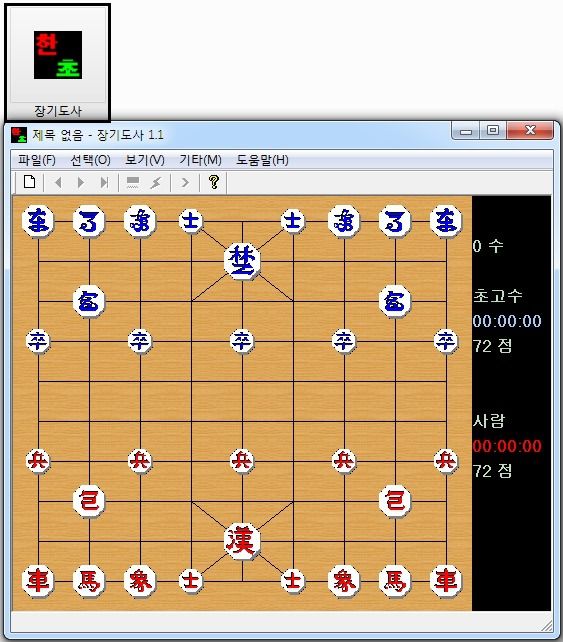
Task: Select the left red 包 cannon
Action: pyautogui.click(x=89, y=501)
